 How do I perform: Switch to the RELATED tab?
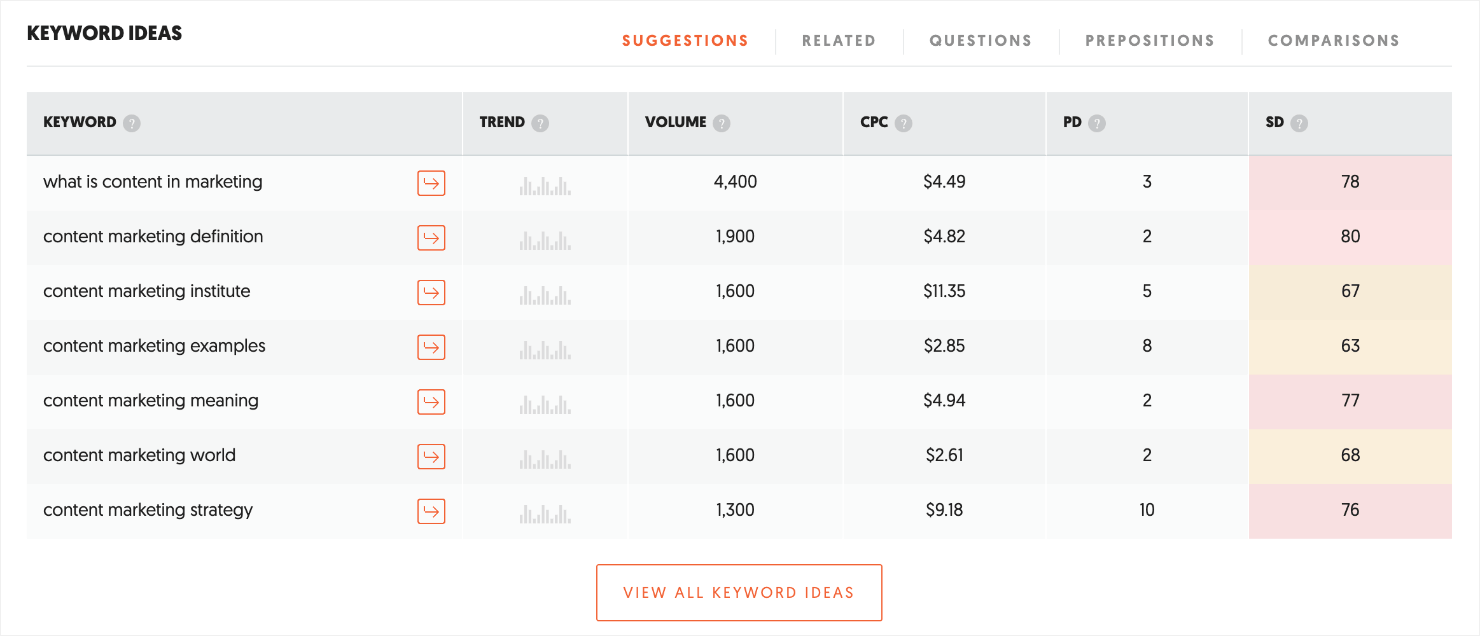pos(839,40)
